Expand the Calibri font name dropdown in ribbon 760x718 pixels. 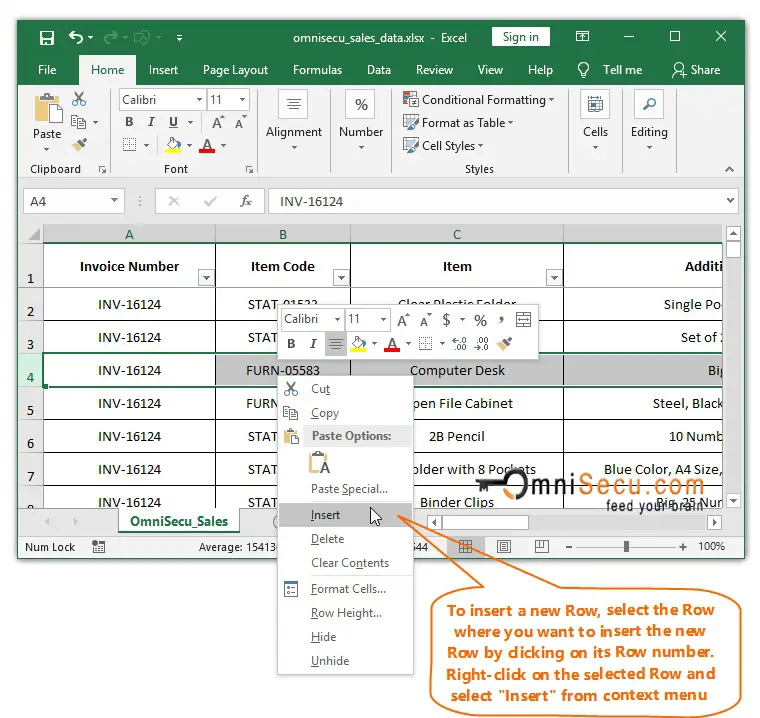pos(198,100)
